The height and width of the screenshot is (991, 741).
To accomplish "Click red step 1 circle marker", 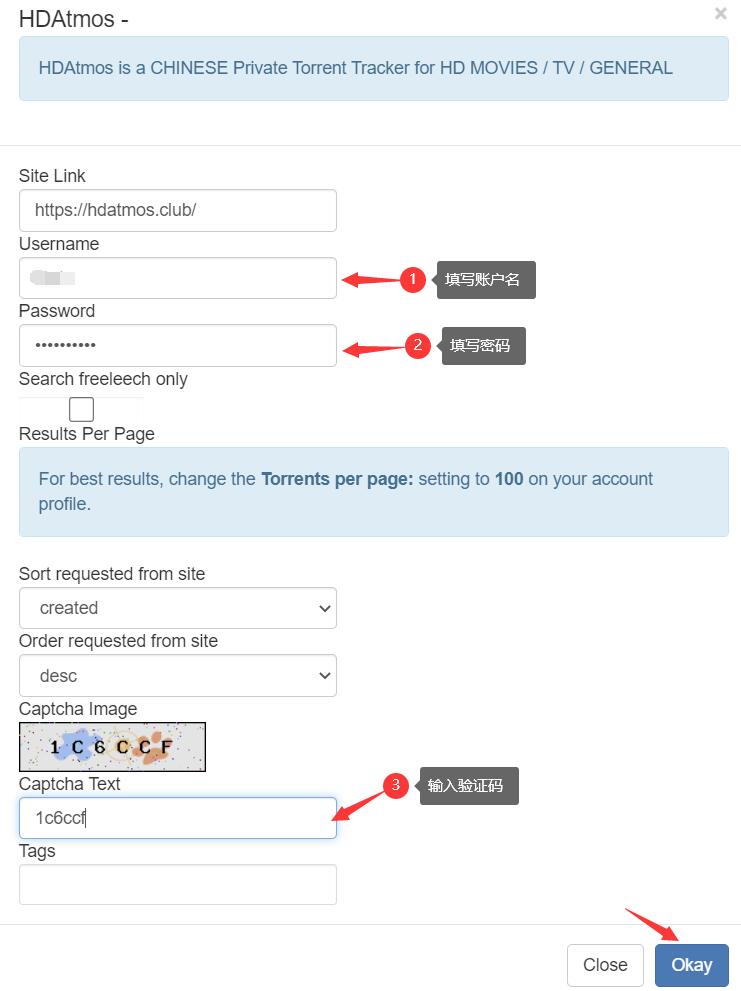I will (413, 280).
